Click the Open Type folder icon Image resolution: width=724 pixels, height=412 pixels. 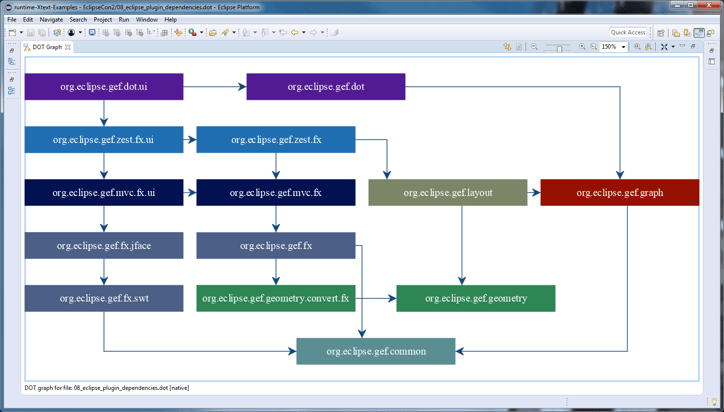pyautogui.click(x=212, y=32)
